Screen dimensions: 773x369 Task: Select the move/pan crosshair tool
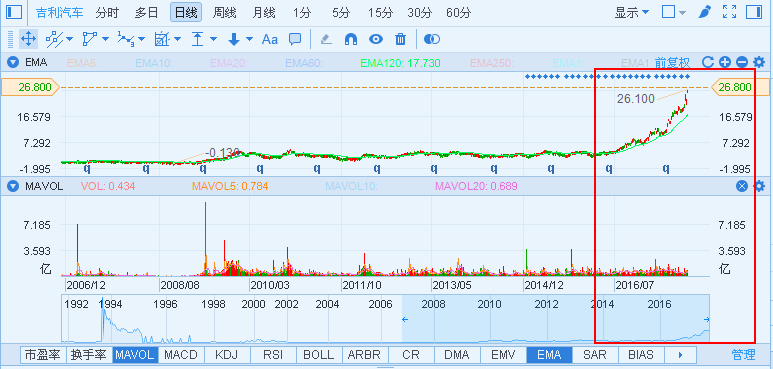pyautogui.click(x=28, y=39)
